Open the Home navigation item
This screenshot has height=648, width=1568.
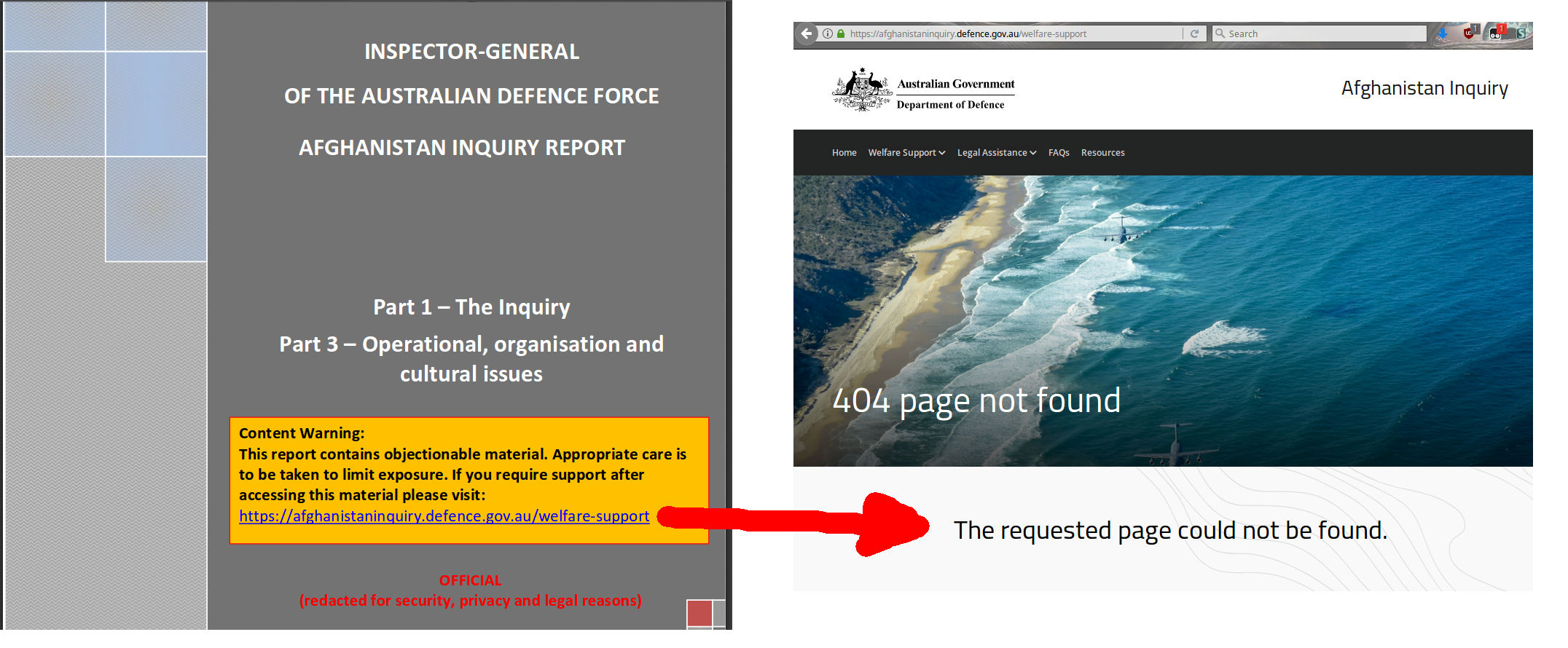tap(844, 153)
